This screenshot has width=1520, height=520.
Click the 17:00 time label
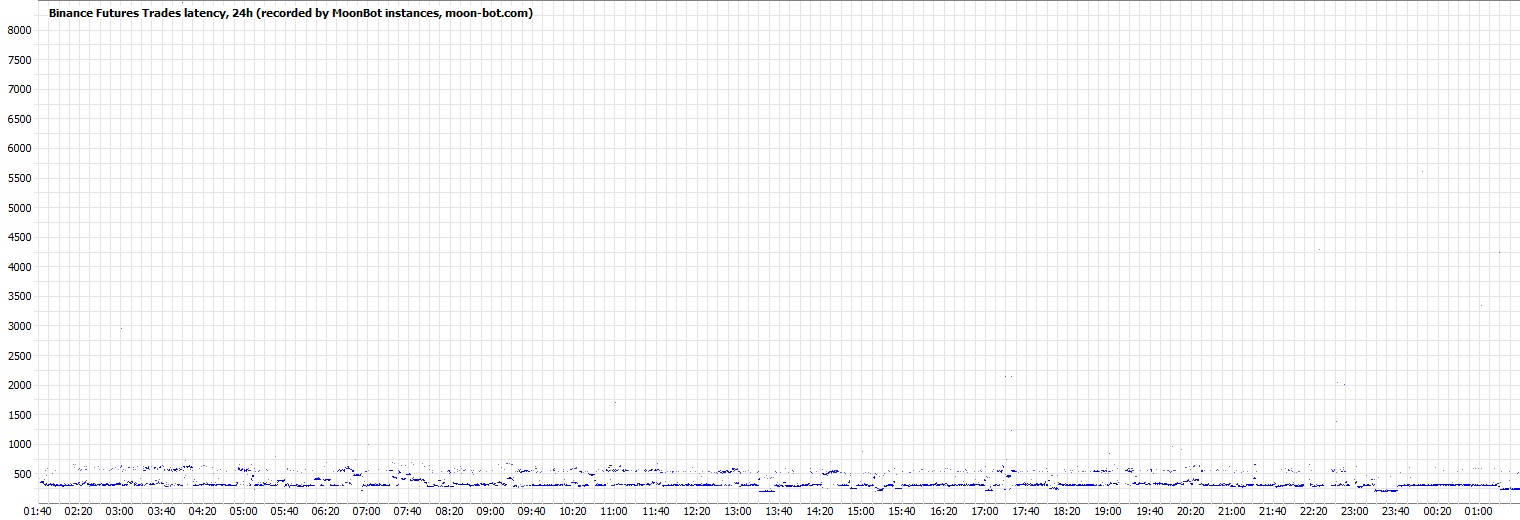pos(984,511)
